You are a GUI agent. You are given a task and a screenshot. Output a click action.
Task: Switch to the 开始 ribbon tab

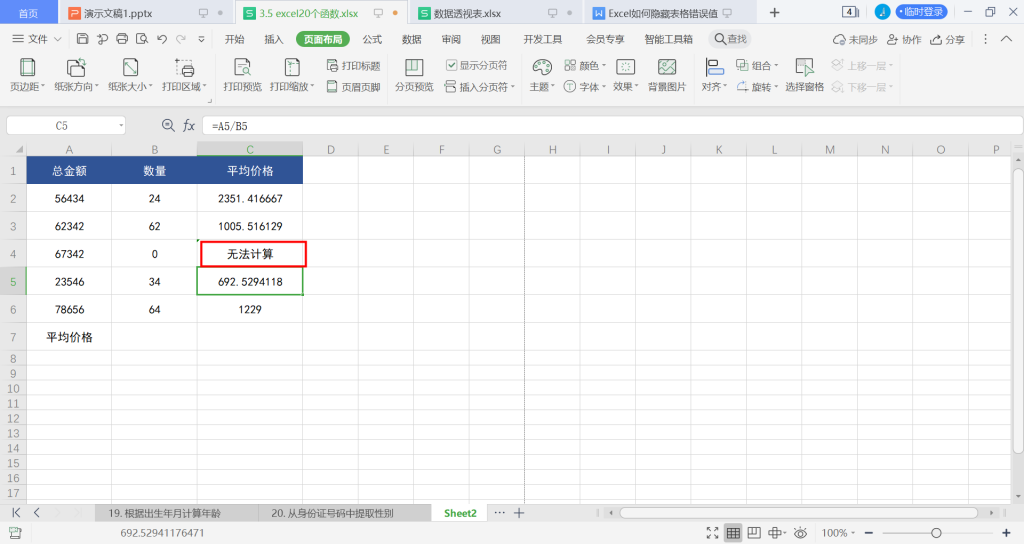(234, 39)
